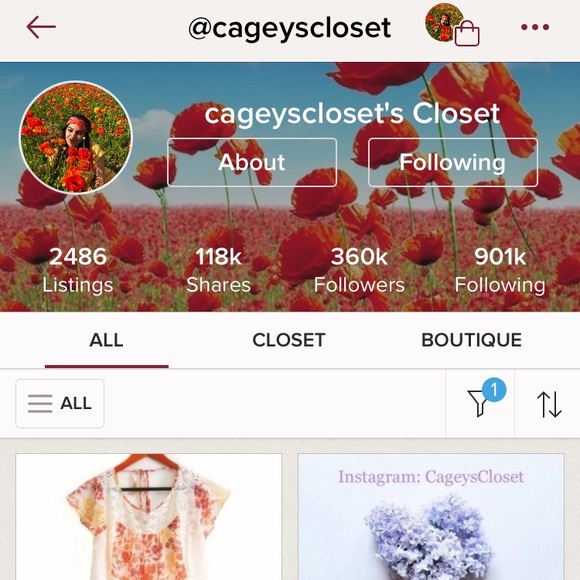Screen dimensions: 580x580
Task: Tap the blue filter count badge
Action: point(494,390)
